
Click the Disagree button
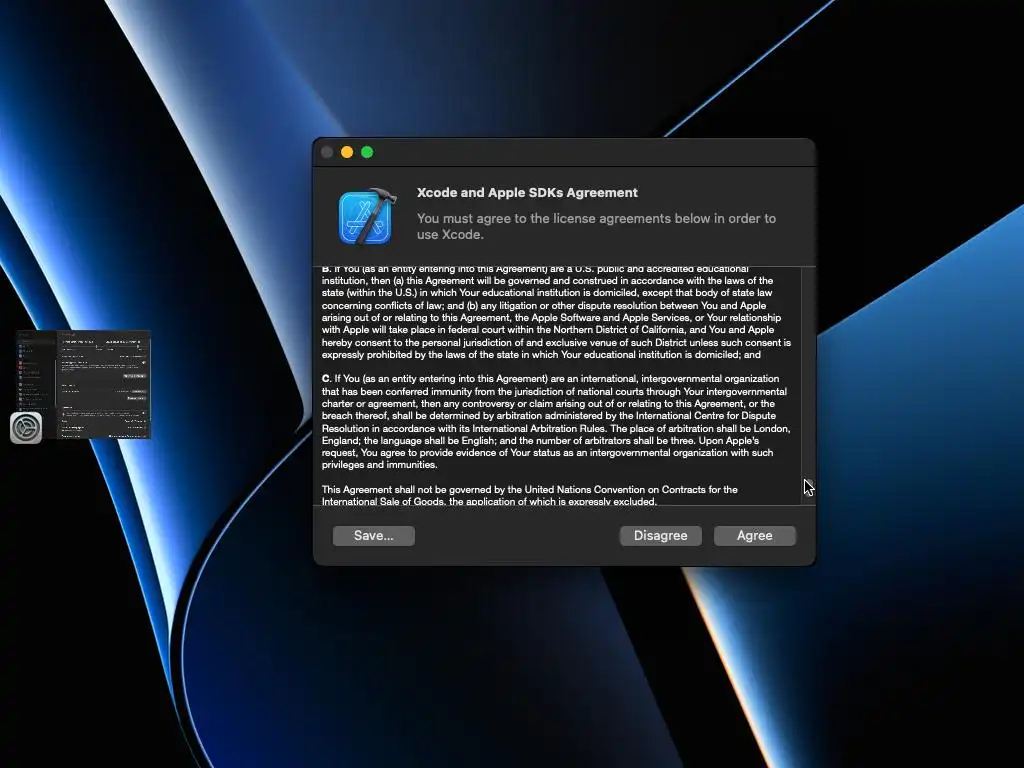(x=660, y=536)
